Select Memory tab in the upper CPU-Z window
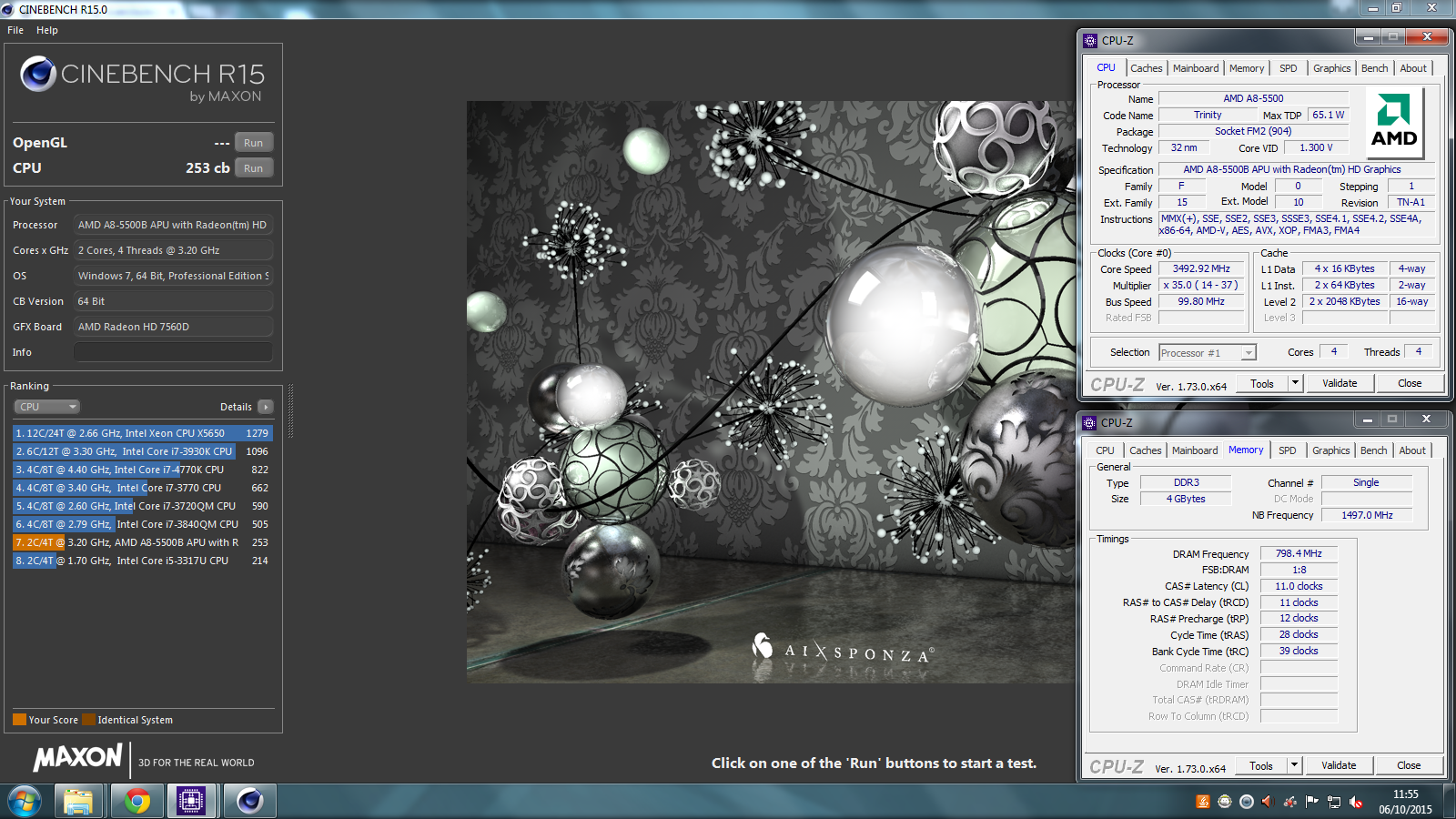 point(1247,68)
